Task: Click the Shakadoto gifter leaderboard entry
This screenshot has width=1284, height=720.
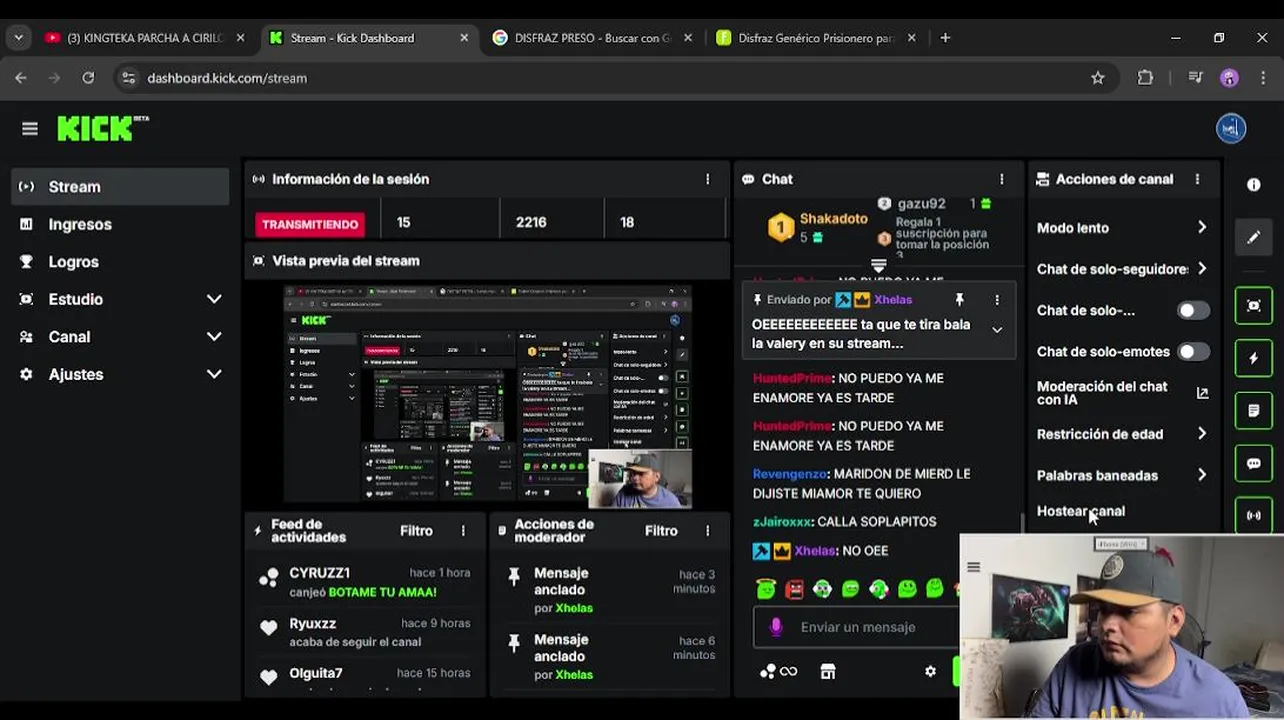Action: 817,227
